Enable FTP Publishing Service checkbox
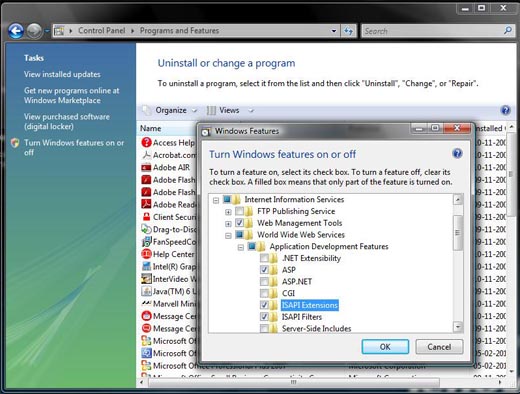This screenshot has width=520, height=394. (x=239, y=211)
